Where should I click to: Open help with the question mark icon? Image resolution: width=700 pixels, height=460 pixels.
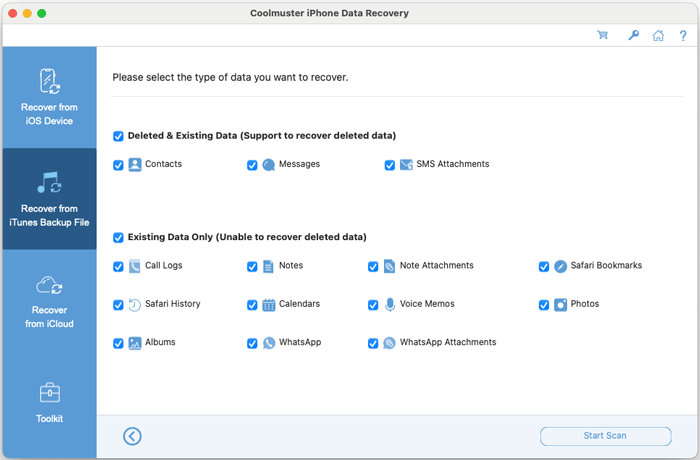click(683, 36)
